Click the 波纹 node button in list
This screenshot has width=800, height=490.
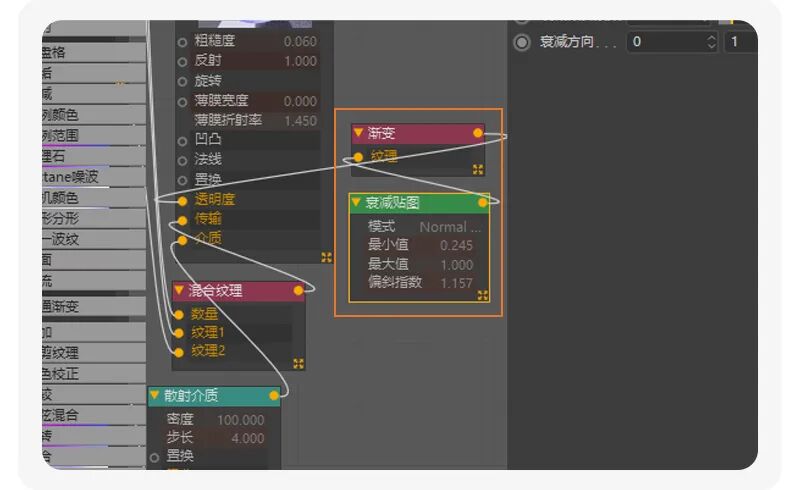click(94, 239)
